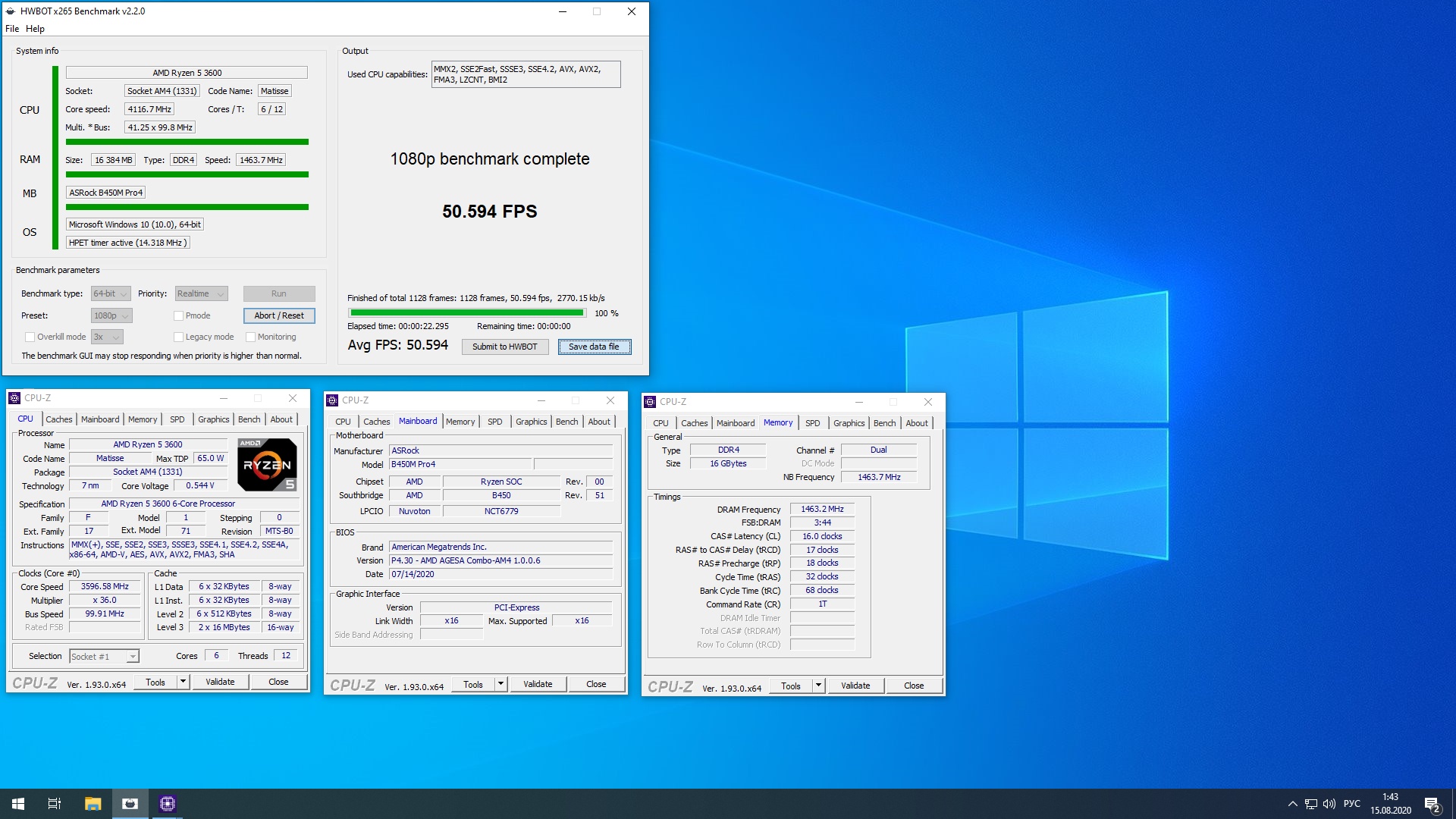Click Validate in CPU-Z Memory window
The width and height of the screenshot is (1456, 819).
point(855,686)
